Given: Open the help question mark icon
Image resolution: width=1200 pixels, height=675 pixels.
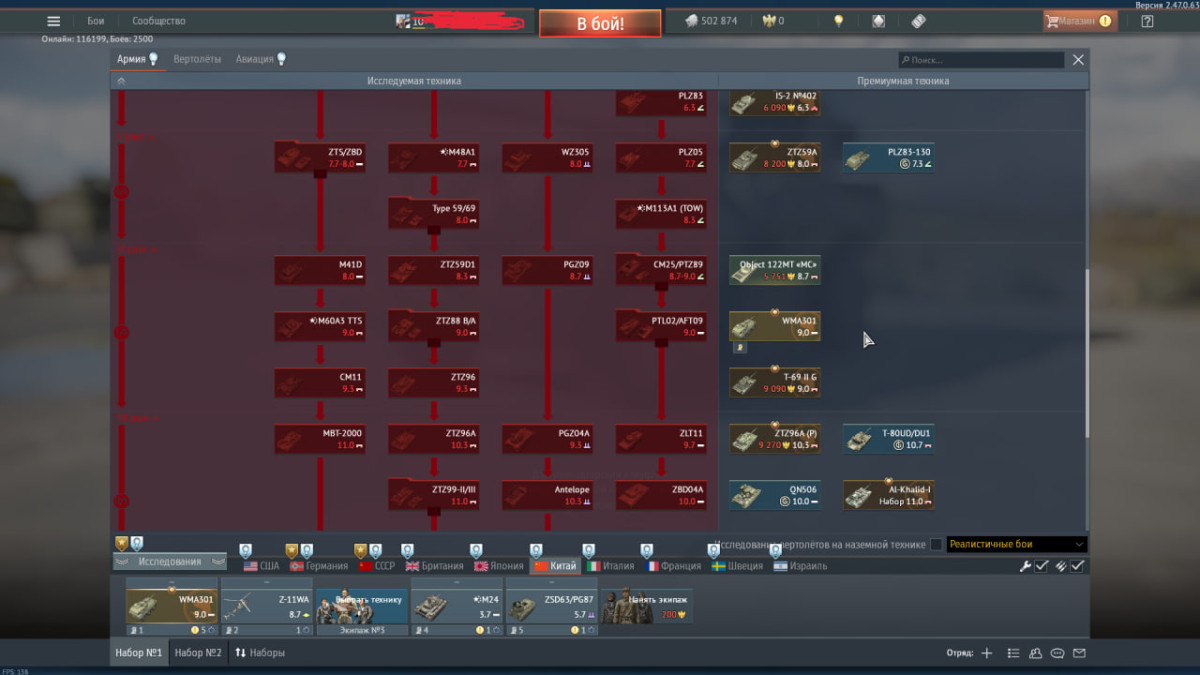Looking at the screenshot, I should [1147, 21].
